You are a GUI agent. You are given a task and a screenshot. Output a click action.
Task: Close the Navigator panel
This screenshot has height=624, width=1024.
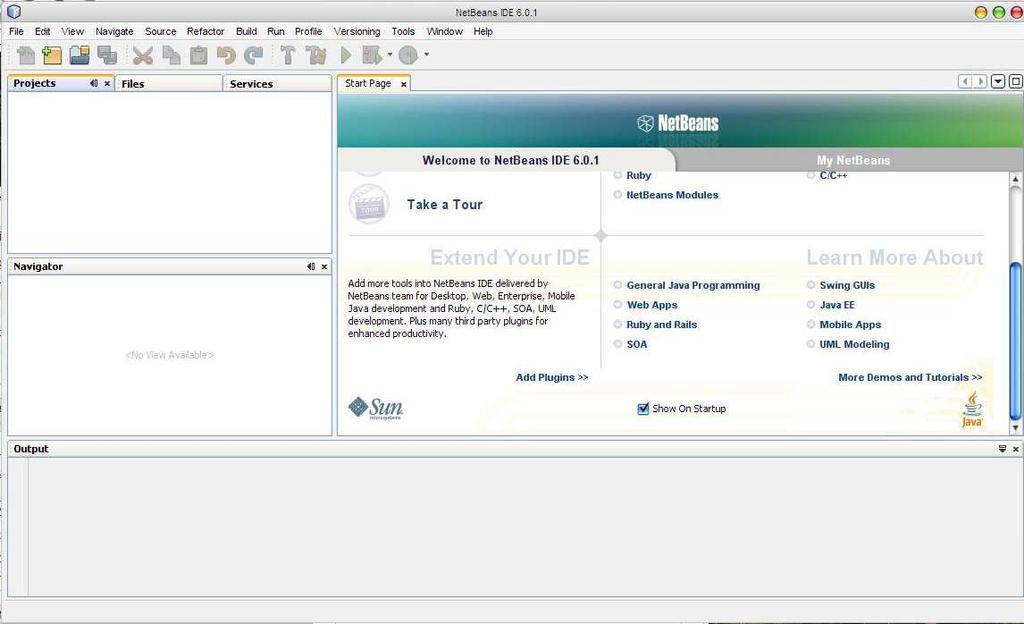tap(325, 267)
